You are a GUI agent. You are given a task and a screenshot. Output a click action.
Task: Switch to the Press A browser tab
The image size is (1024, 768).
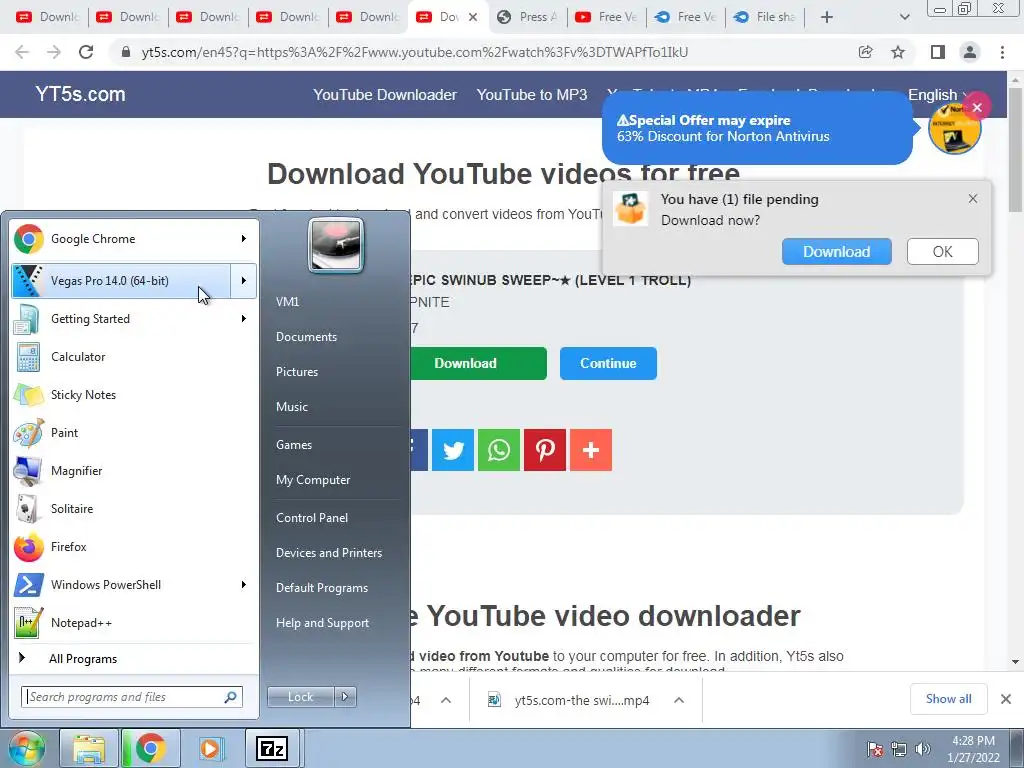[527, 17]
